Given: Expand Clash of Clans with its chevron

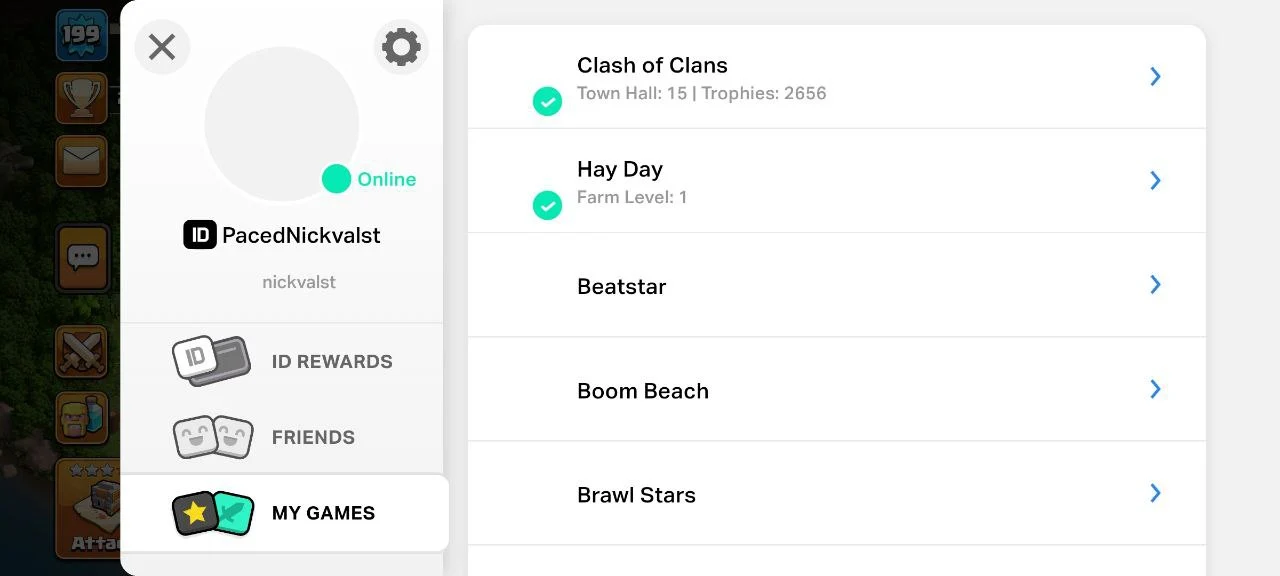Looking at the screenshot, I should [1155, 76].
